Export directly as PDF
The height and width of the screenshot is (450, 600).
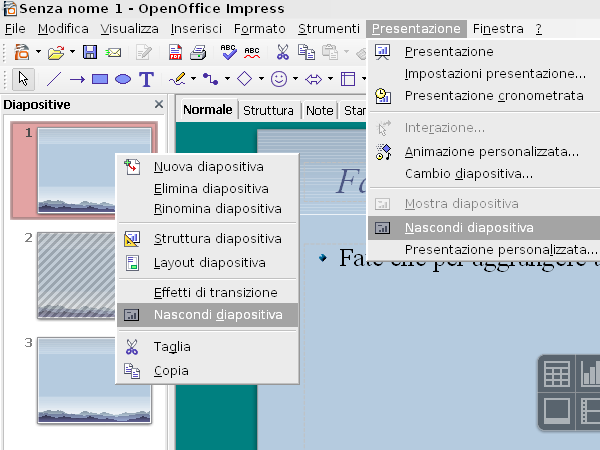(176, 52)
